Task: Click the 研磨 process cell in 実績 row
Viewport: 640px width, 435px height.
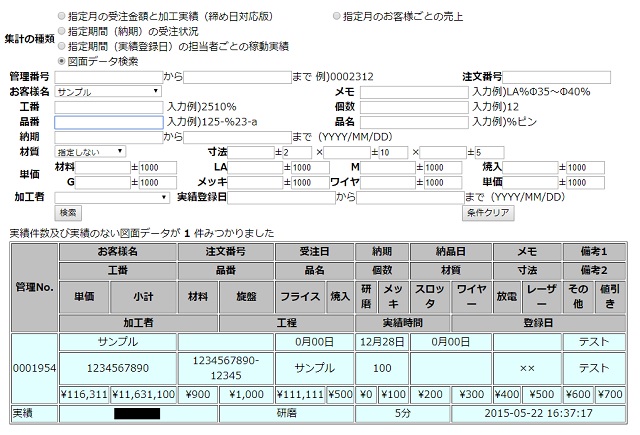Action: pyautogui.click(x=287, y=413)
